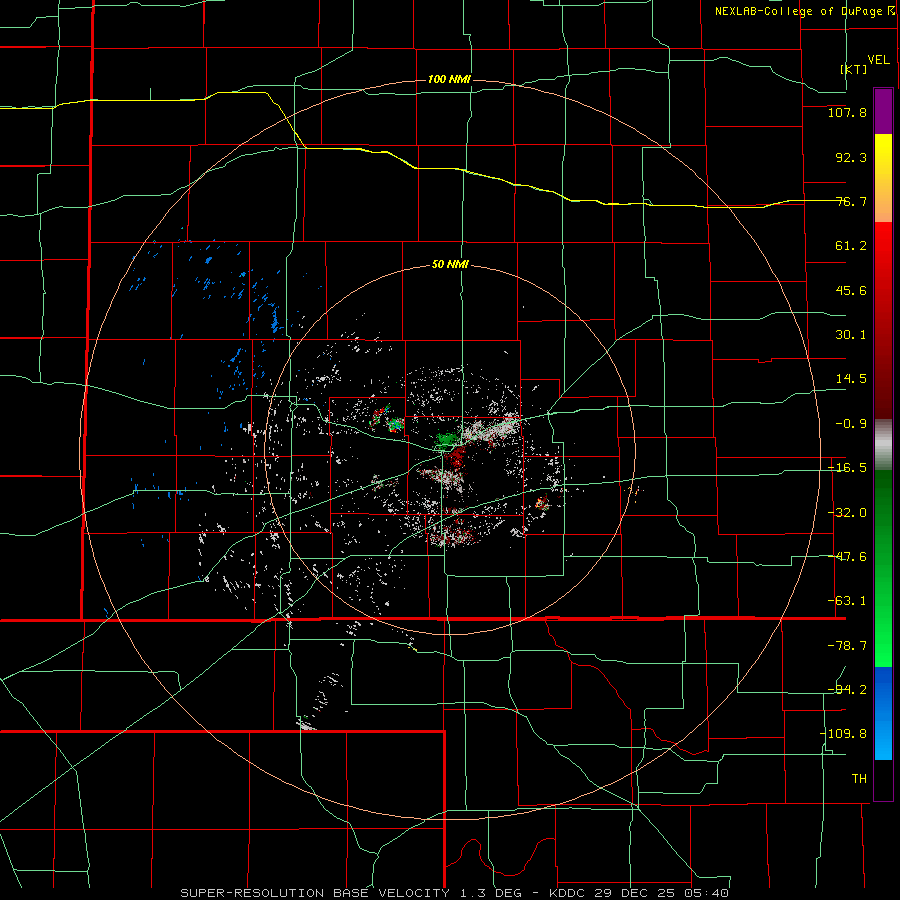Pick the blue segment of the color bar
Viewport: 900px width, 900px height.
883,713
